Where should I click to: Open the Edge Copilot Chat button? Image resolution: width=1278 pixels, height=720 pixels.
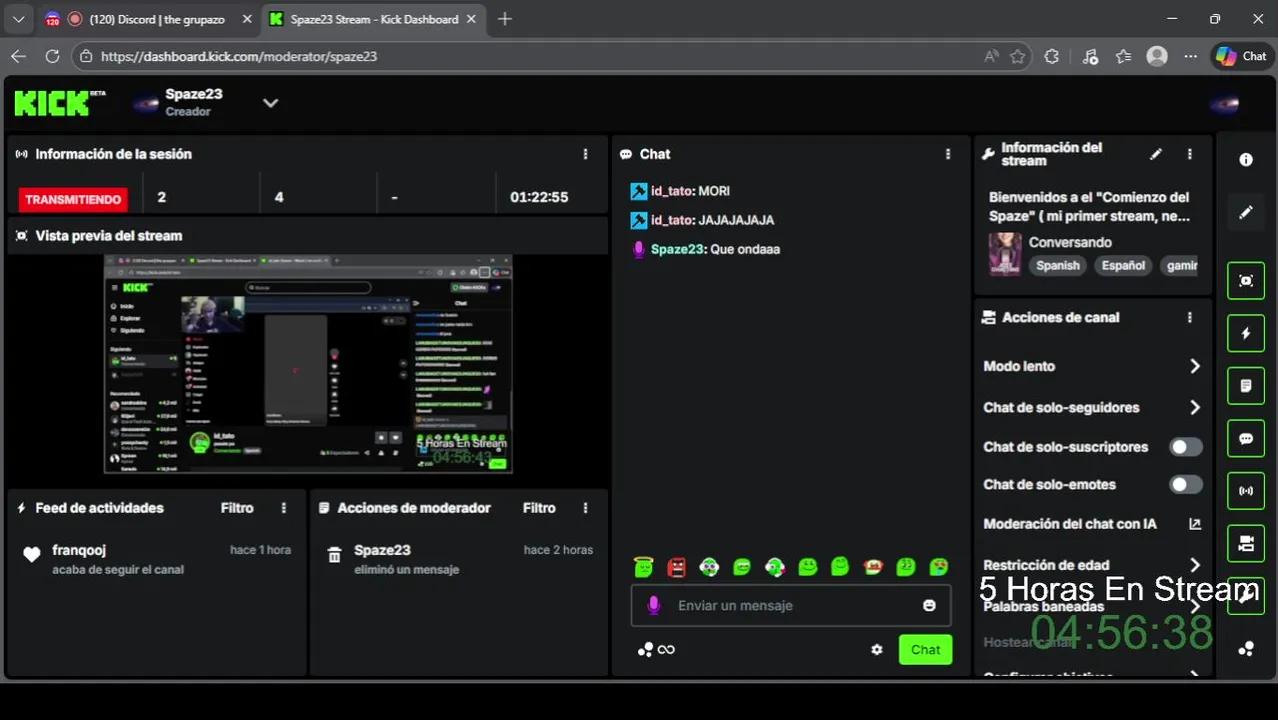1241,56
